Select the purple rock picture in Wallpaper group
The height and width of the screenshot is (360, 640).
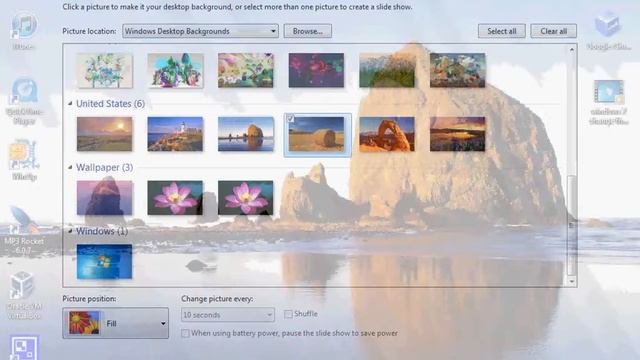click(104, 198)
